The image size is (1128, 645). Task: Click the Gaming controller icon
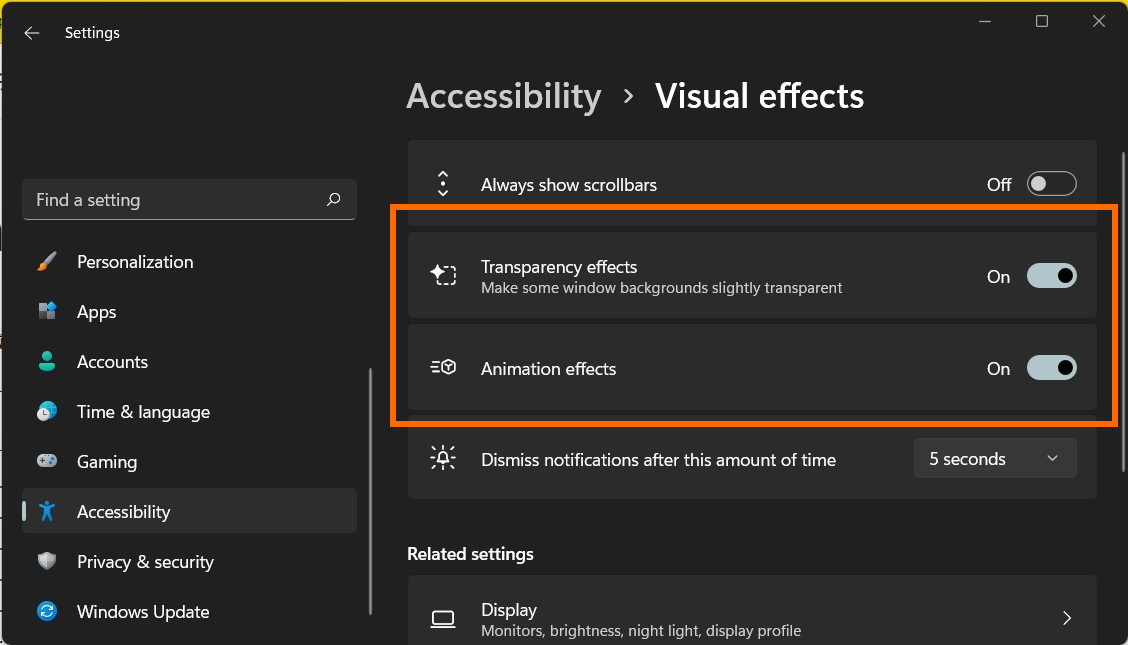point(47,461)
